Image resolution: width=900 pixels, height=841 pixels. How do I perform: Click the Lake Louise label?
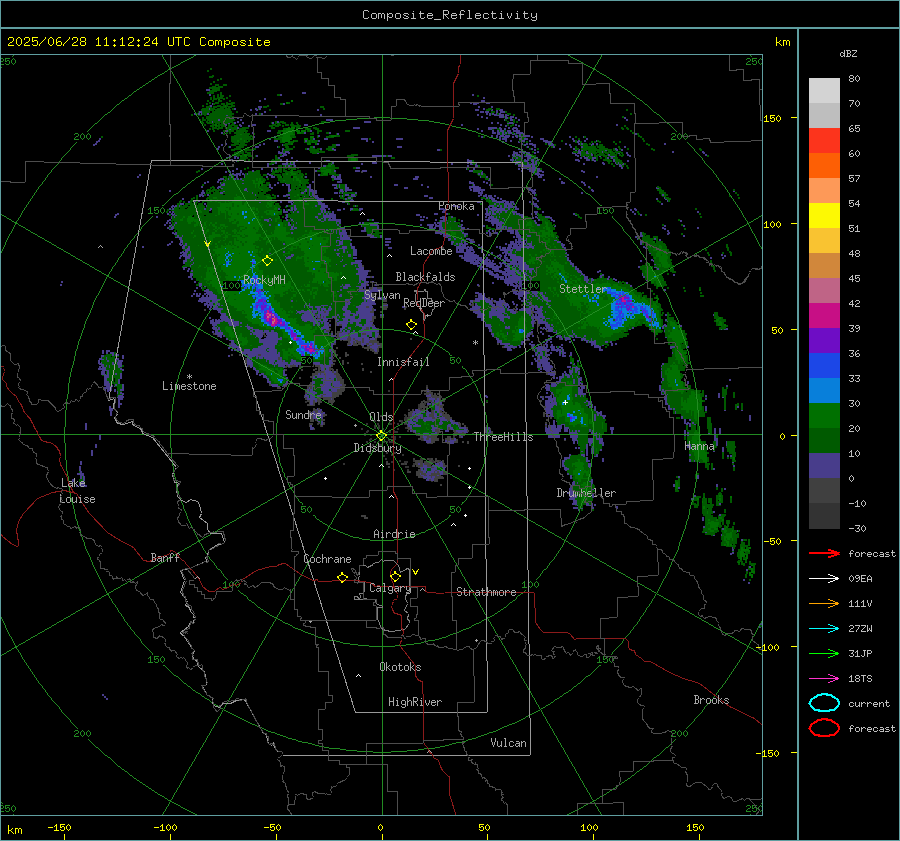click(x=77, y=491)
